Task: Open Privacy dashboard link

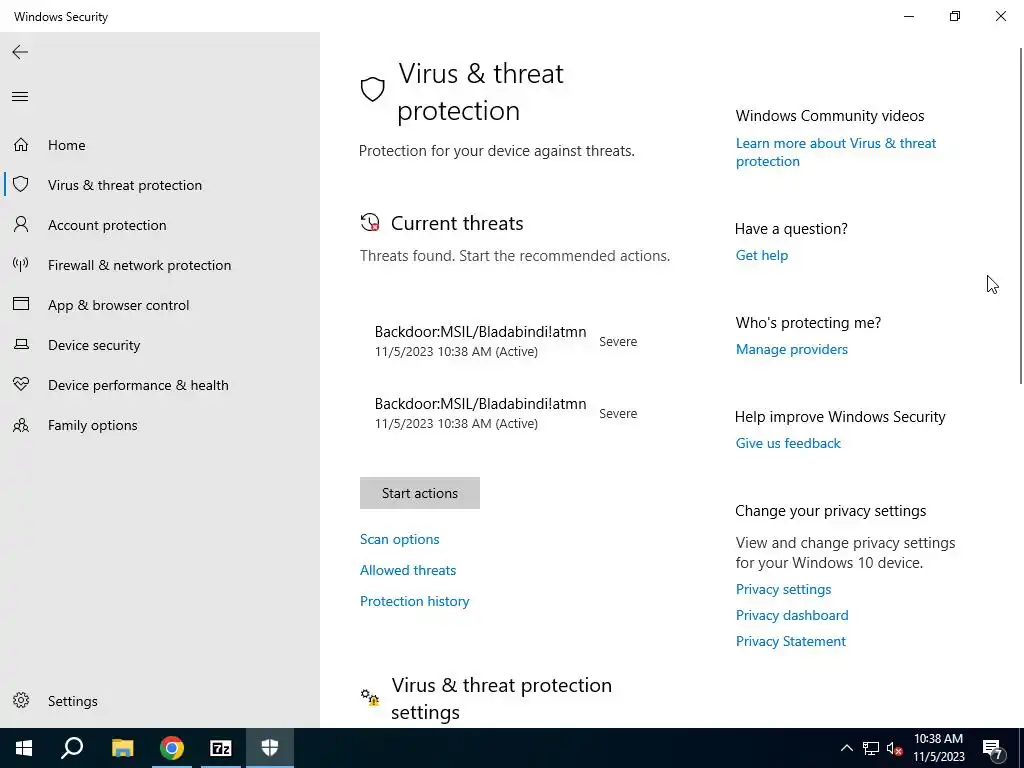Action: pos(792,615)
